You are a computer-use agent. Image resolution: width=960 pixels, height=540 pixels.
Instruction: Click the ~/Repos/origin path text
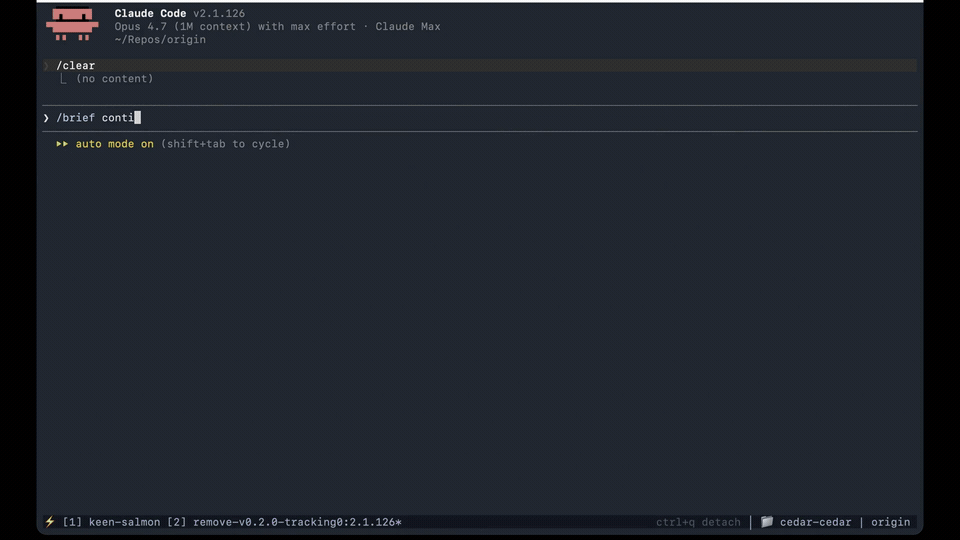(x=160, y=39)
